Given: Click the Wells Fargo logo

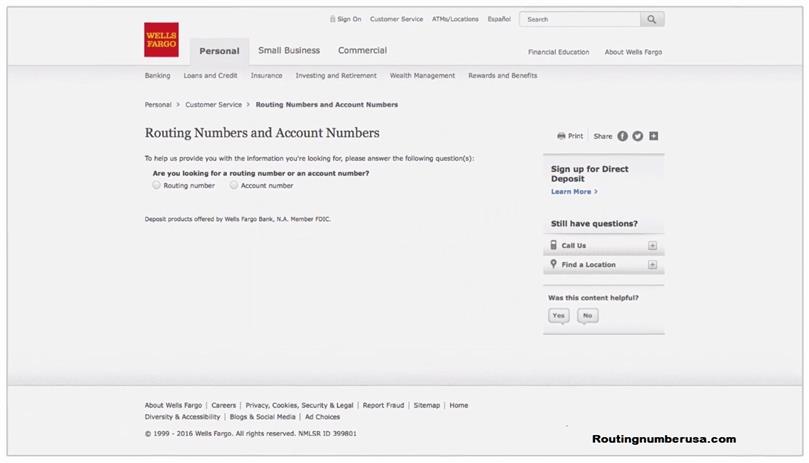Looking at the screenshot, I should [x=161, y=40].
